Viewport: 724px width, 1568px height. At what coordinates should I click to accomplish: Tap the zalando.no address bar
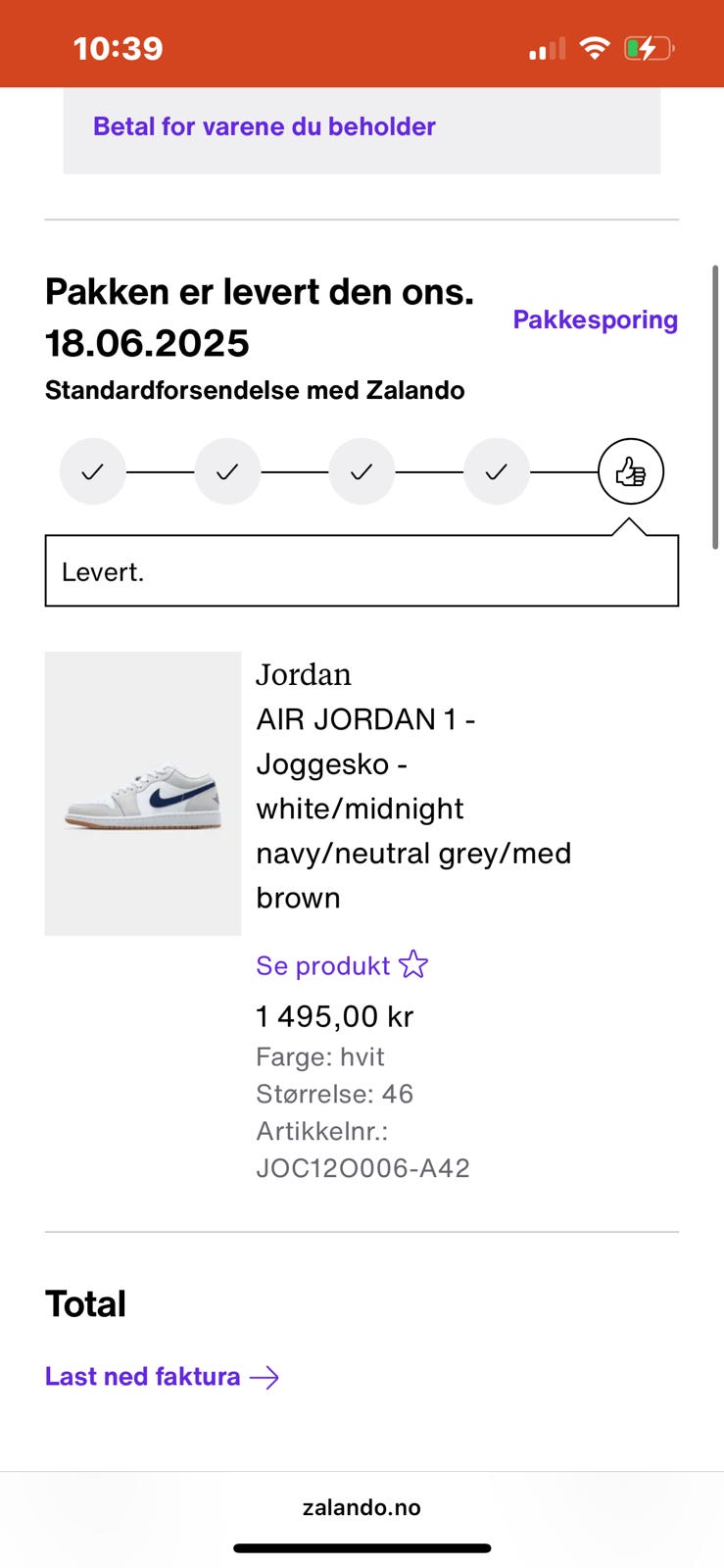click(x=362, y=1507)
